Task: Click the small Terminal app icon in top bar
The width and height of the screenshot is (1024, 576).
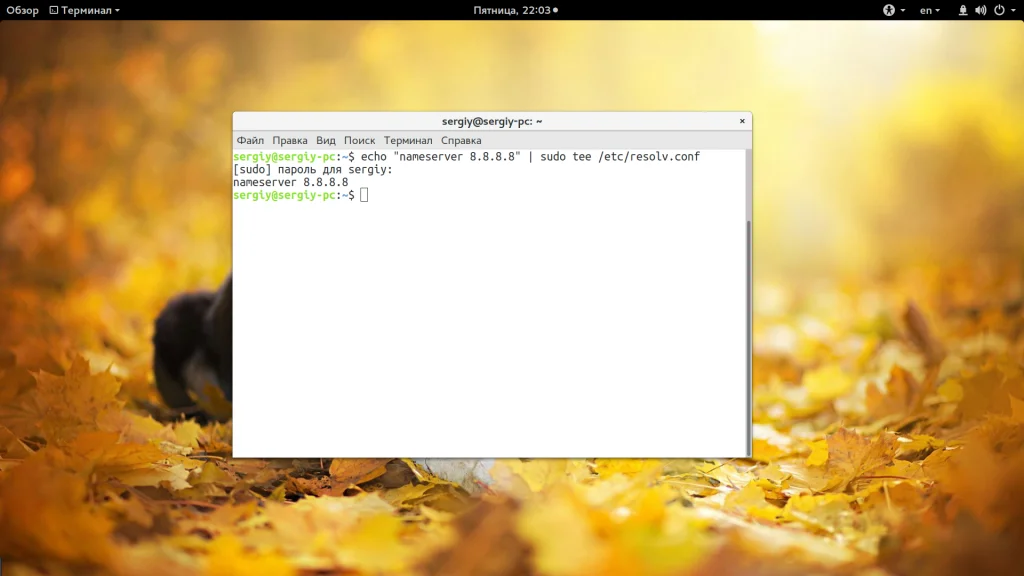Action: [51, 10]
